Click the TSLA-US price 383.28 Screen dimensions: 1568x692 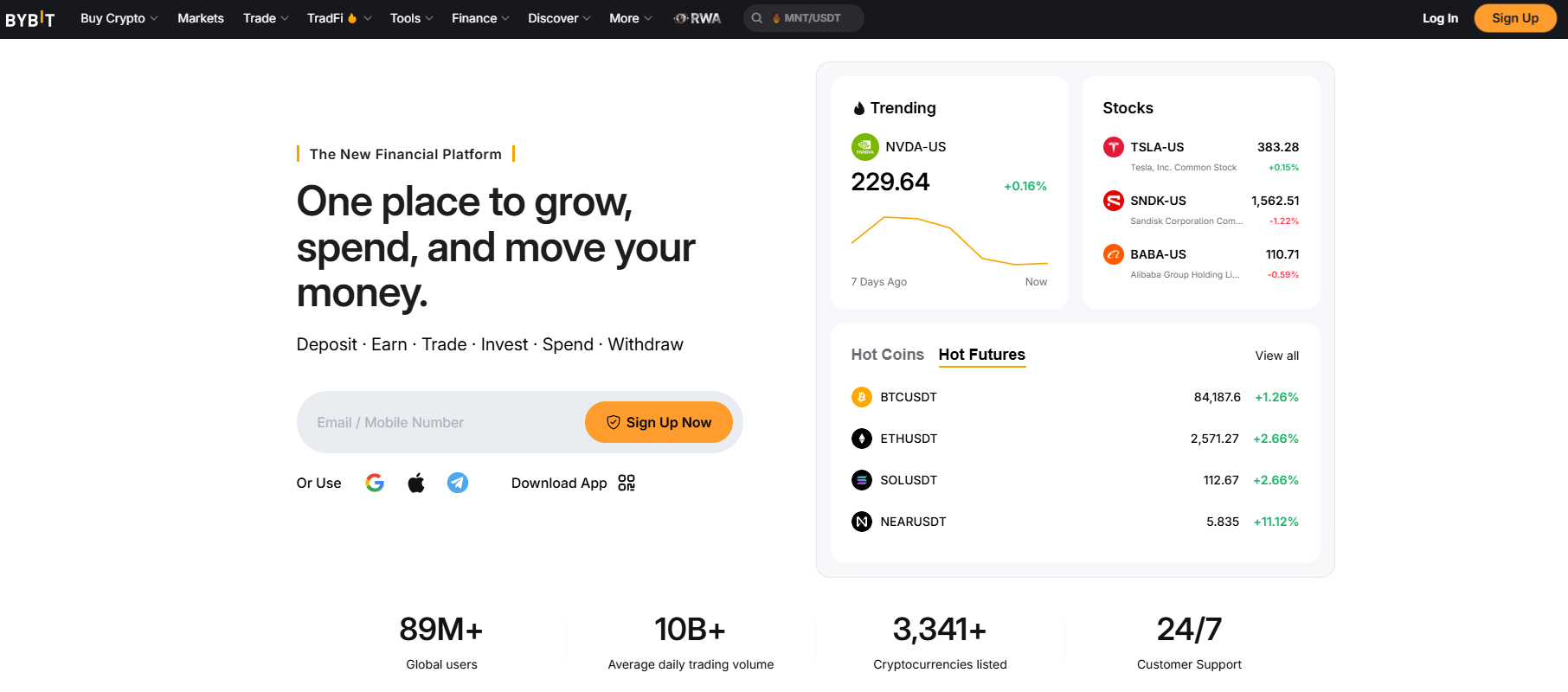1278,147
